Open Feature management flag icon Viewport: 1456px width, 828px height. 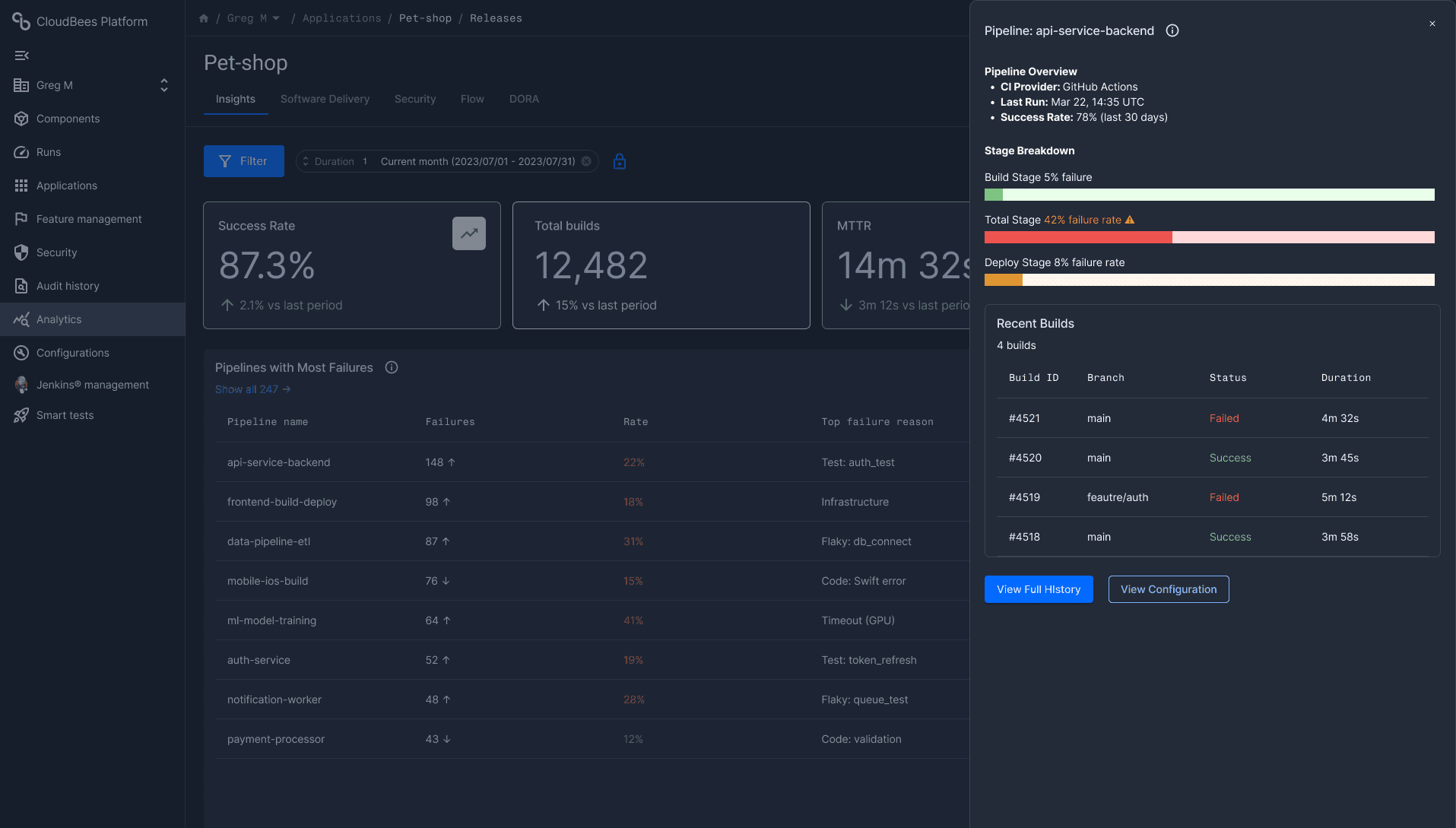(21, 219)
